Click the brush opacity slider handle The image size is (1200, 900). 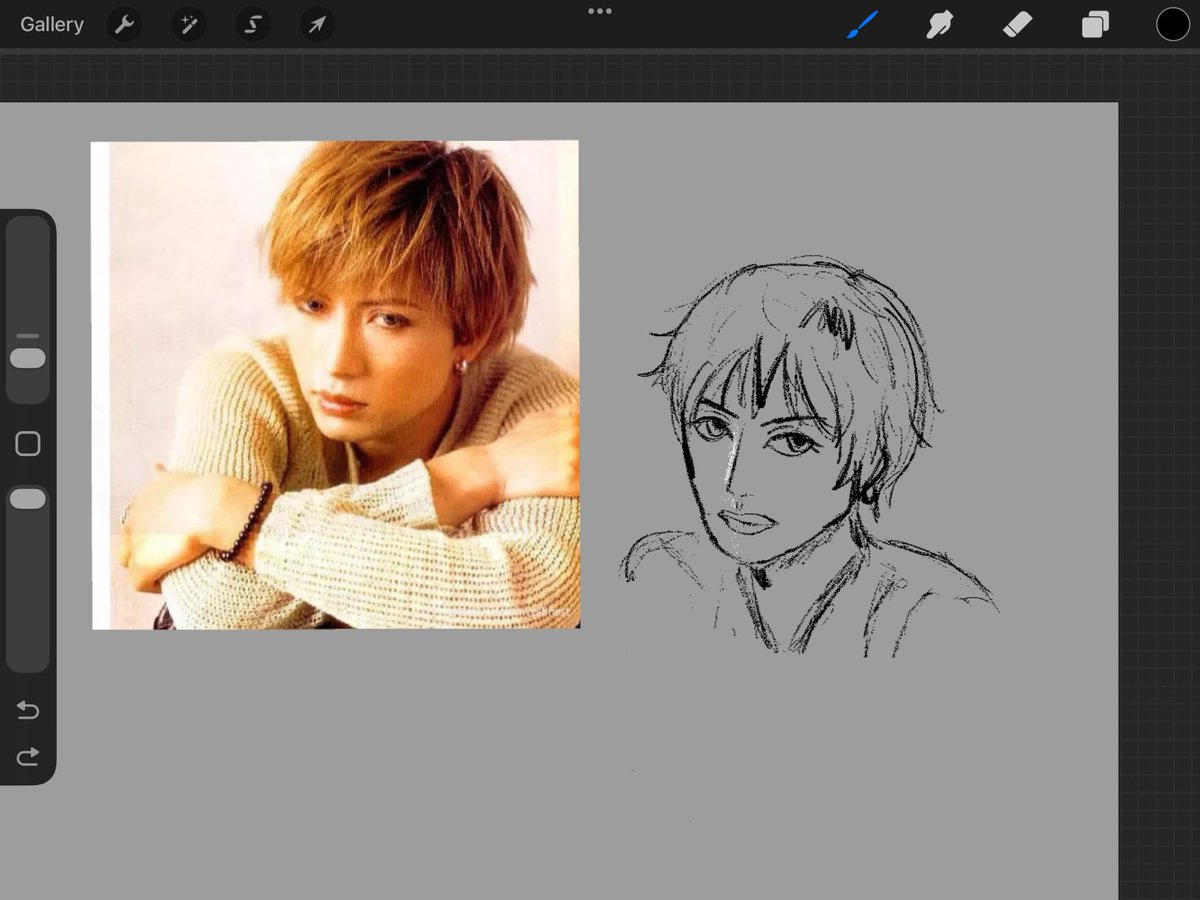28,498
